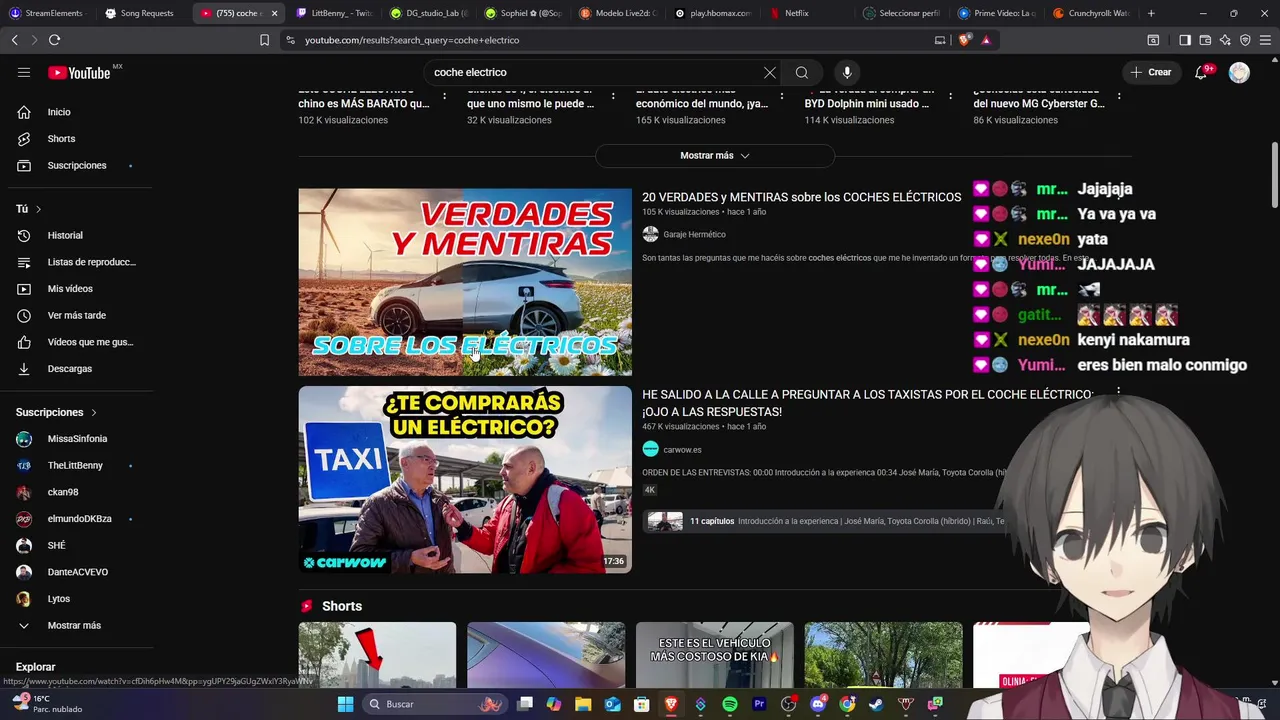Expand the 11 capítulos chapter list

825,521
